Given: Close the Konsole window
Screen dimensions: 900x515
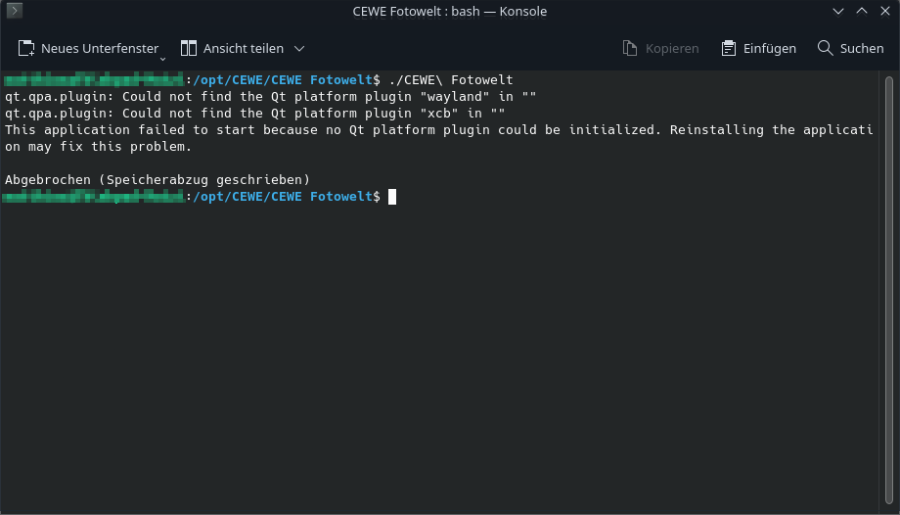Looking at the screenshot, I should pyautogui.click(x=882, y=12).
